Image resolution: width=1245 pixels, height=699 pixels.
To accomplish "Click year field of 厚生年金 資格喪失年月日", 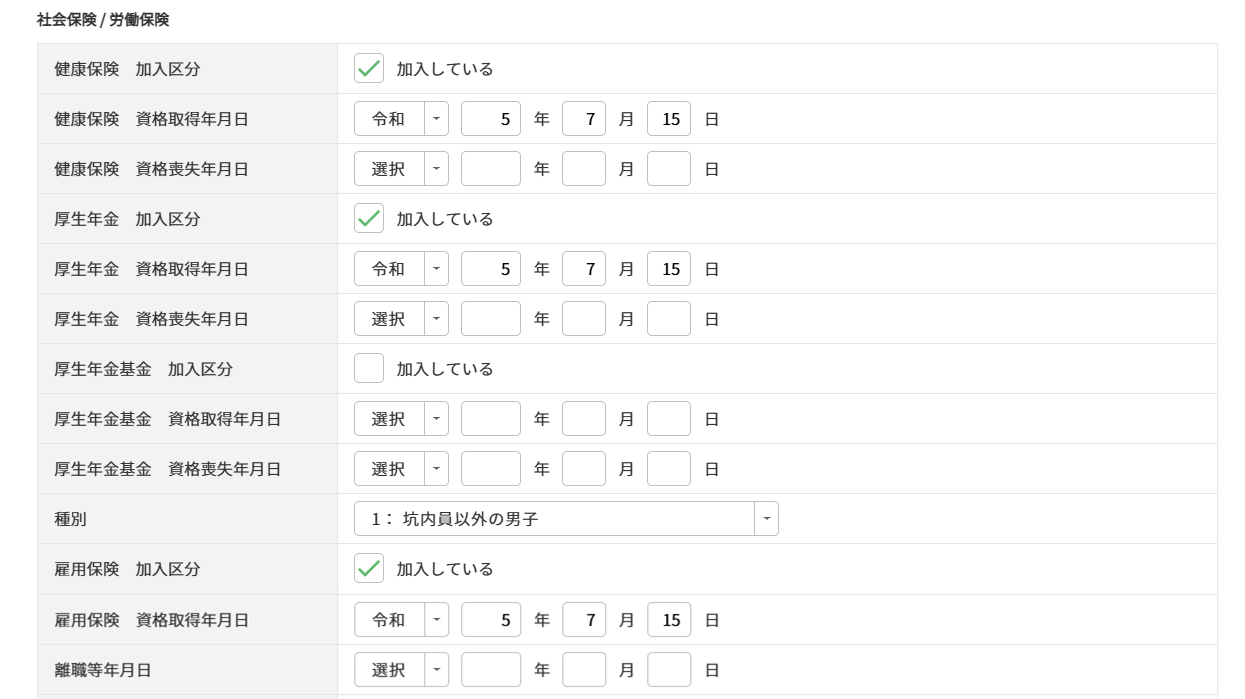I will pyautogui.click(x=491, y=319).
